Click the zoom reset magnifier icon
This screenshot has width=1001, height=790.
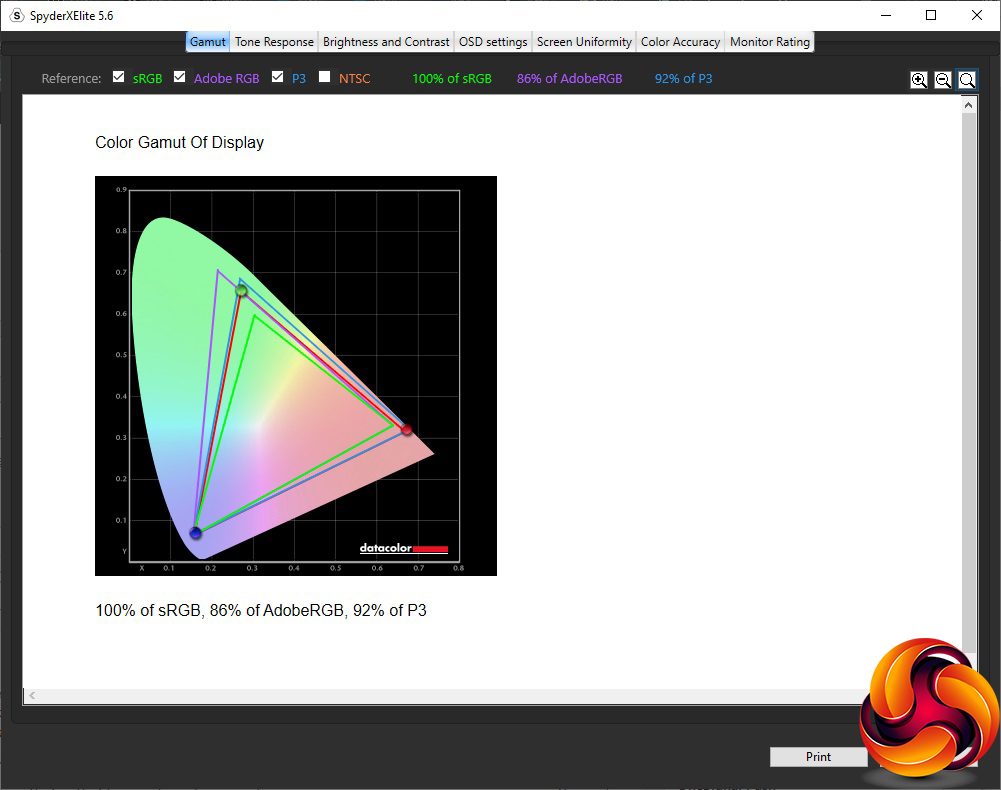point(967,80)
